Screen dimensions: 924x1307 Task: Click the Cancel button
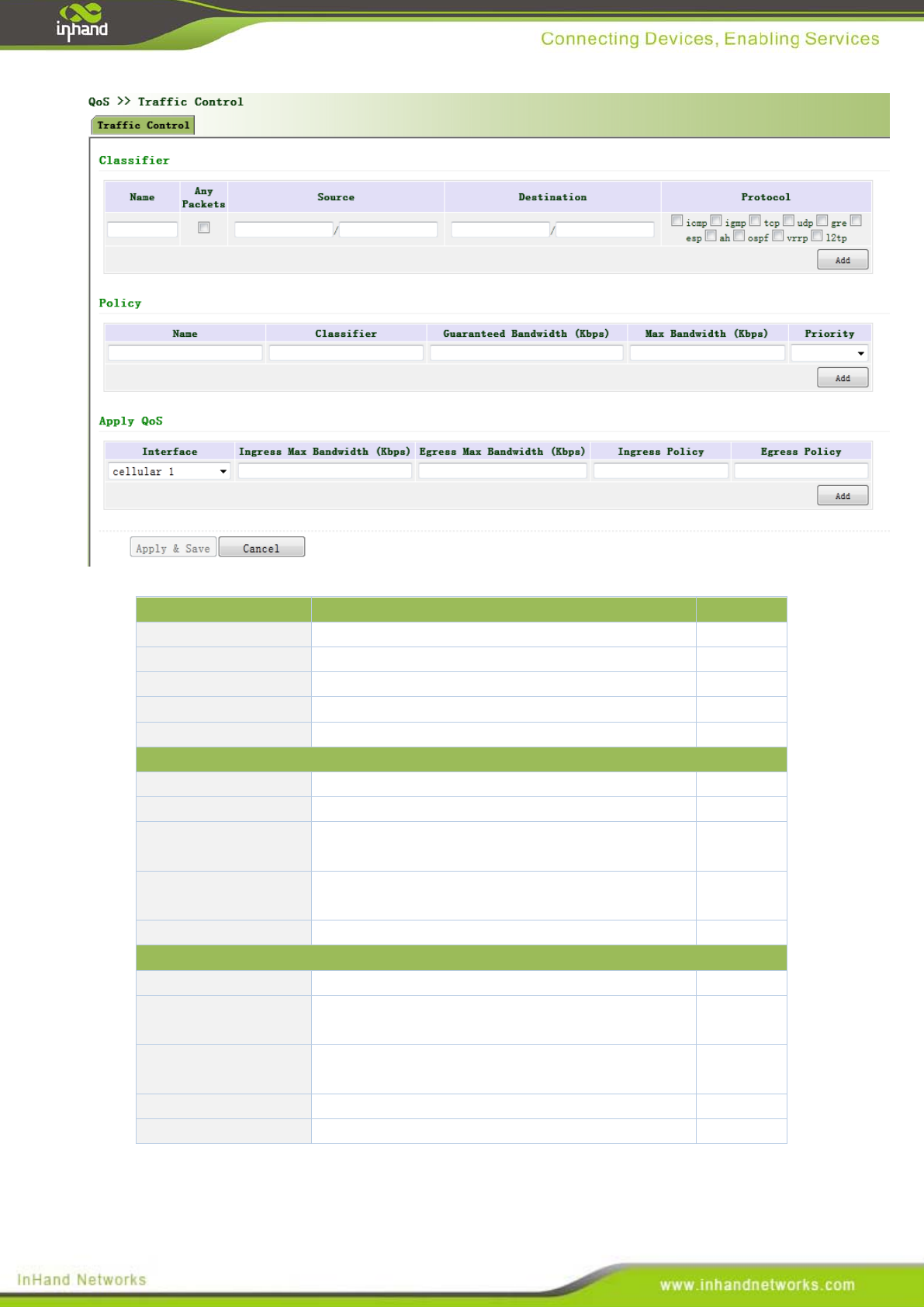tap(261, 548)
